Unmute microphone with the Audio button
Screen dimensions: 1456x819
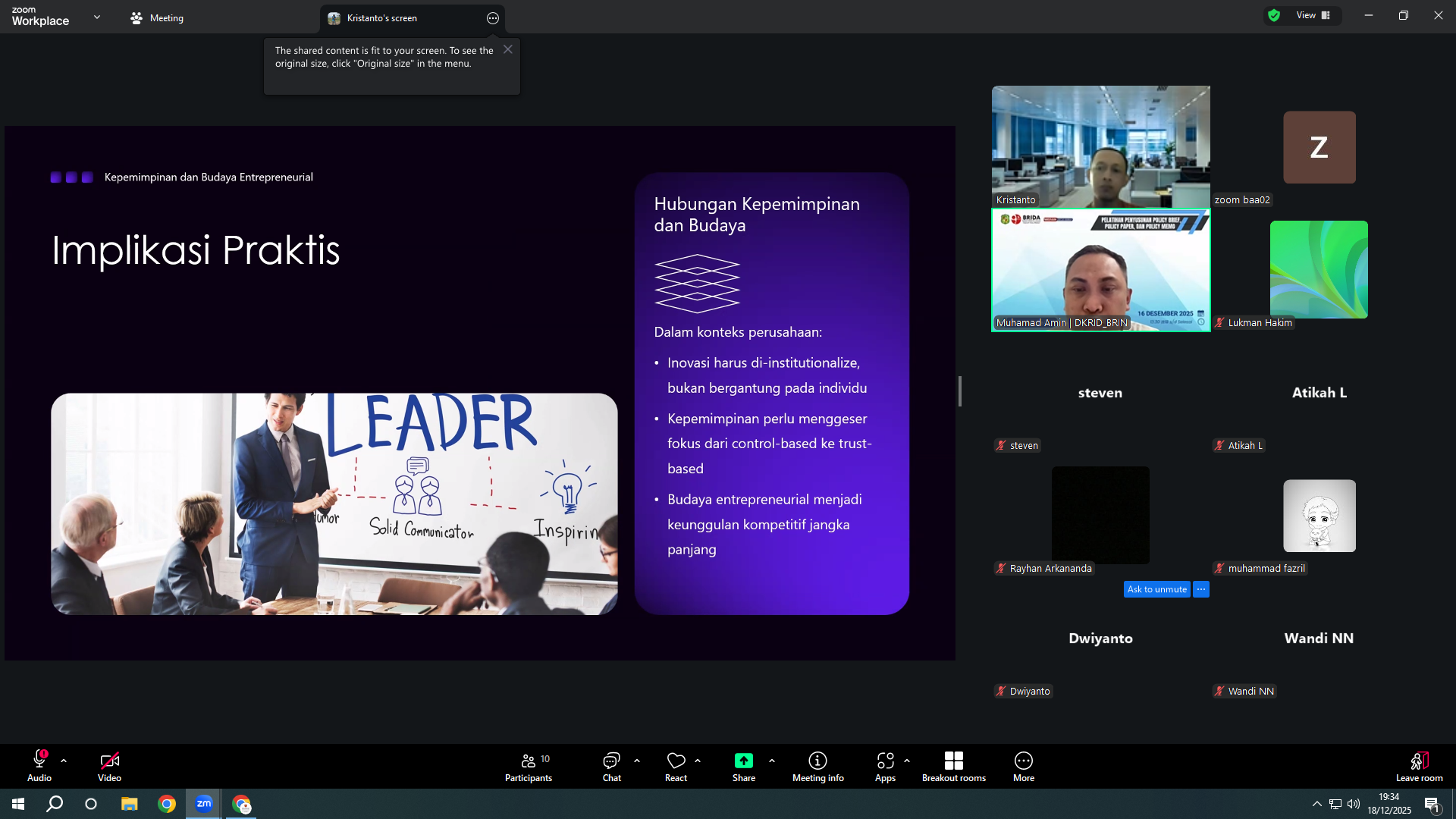coord(39,766)
